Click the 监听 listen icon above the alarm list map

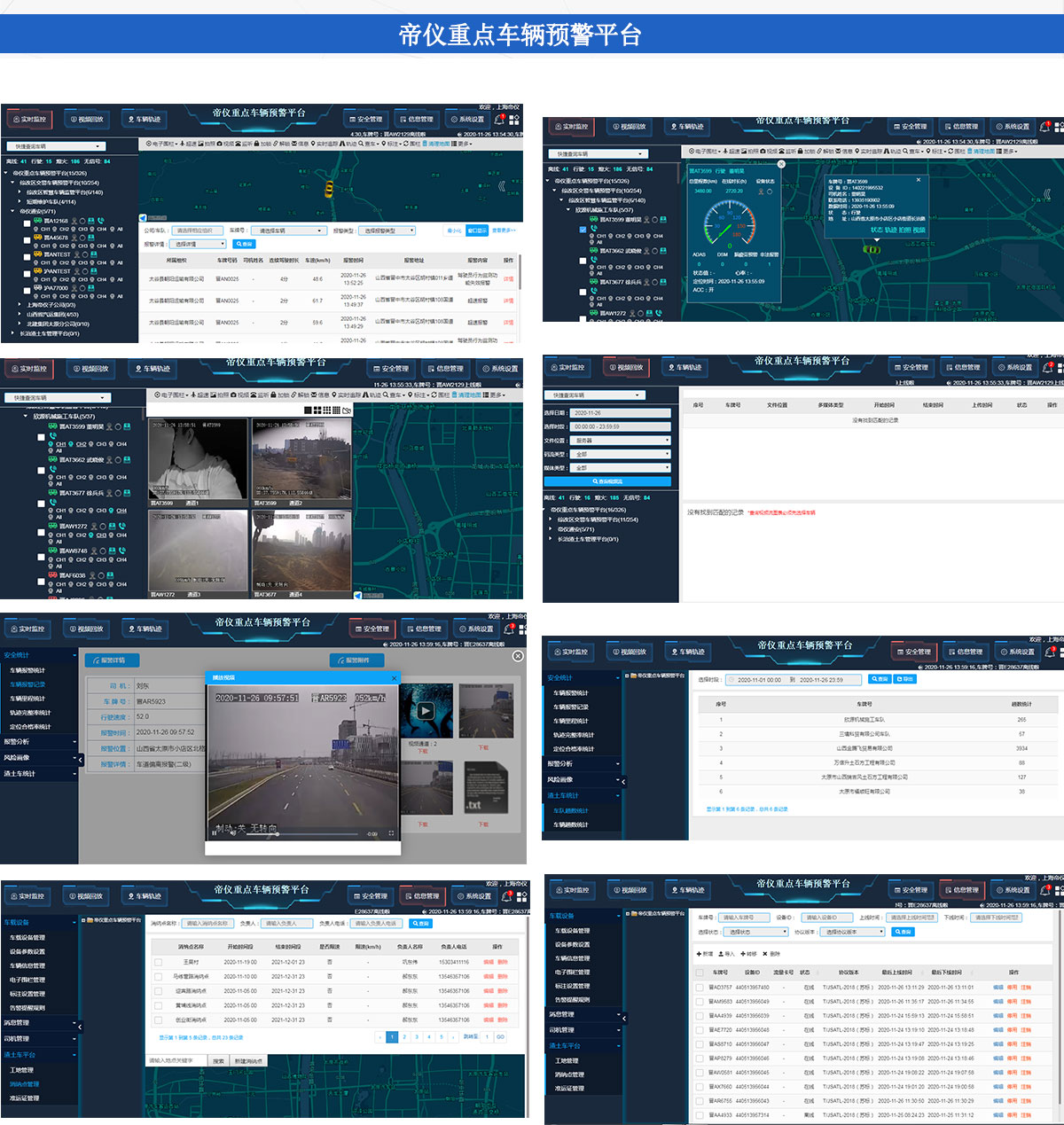pos(238,144)
